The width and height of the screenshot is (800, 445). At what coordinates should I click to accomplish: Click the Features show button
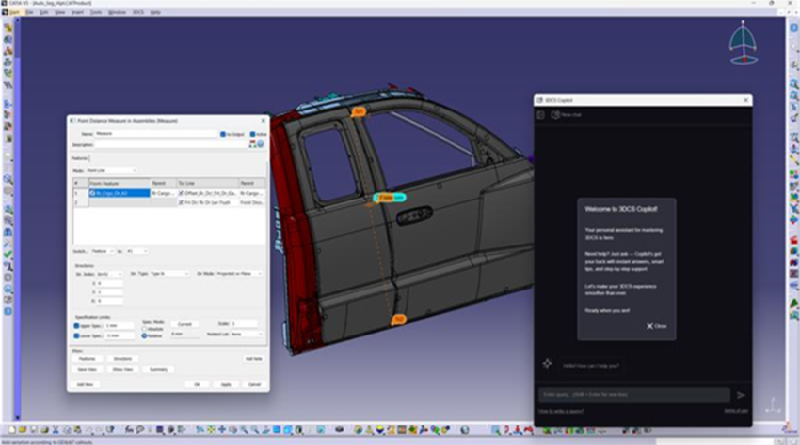(87, 359)
